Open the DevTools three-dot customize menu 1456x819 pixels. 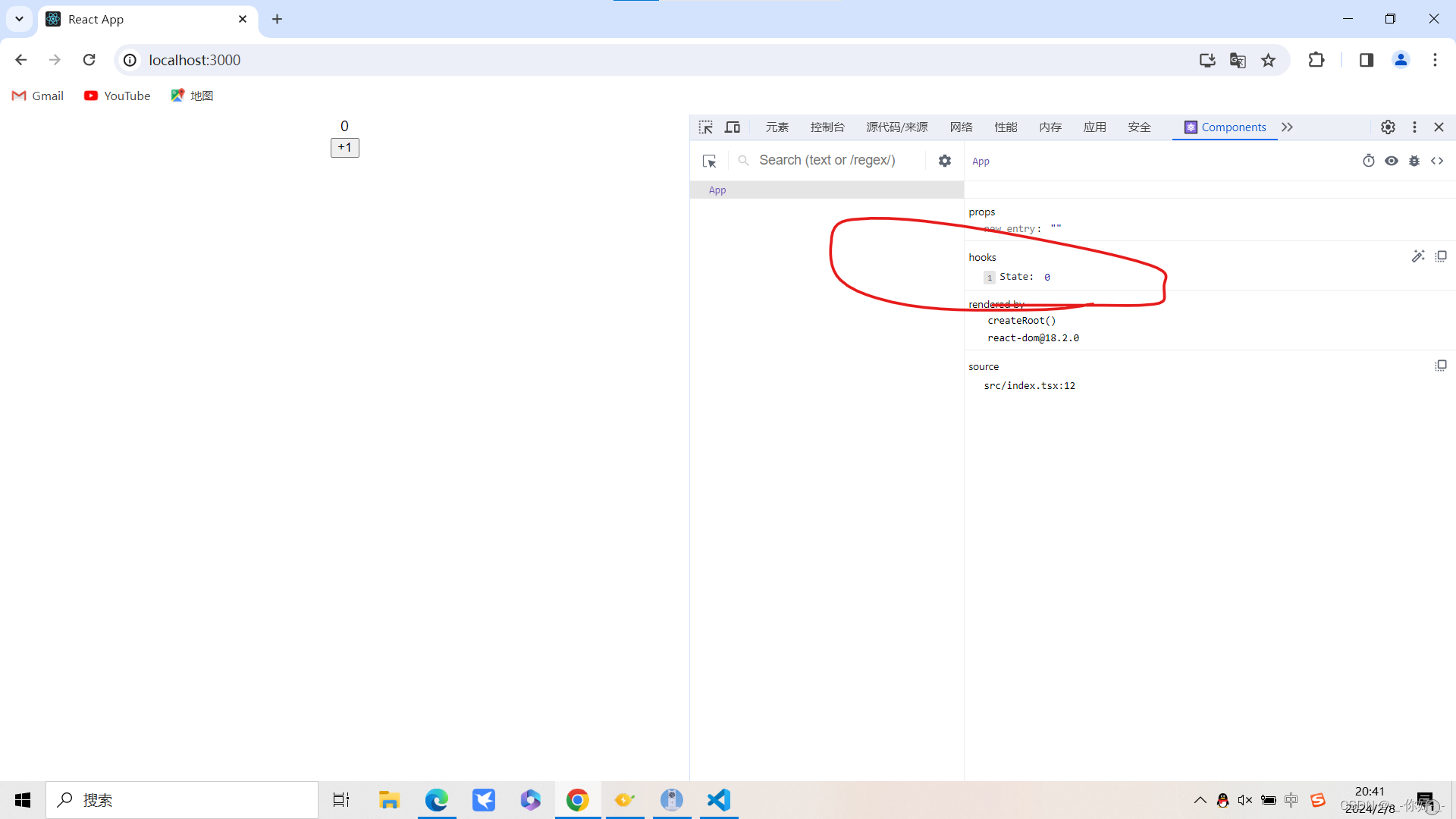(x=1414, y=127)
